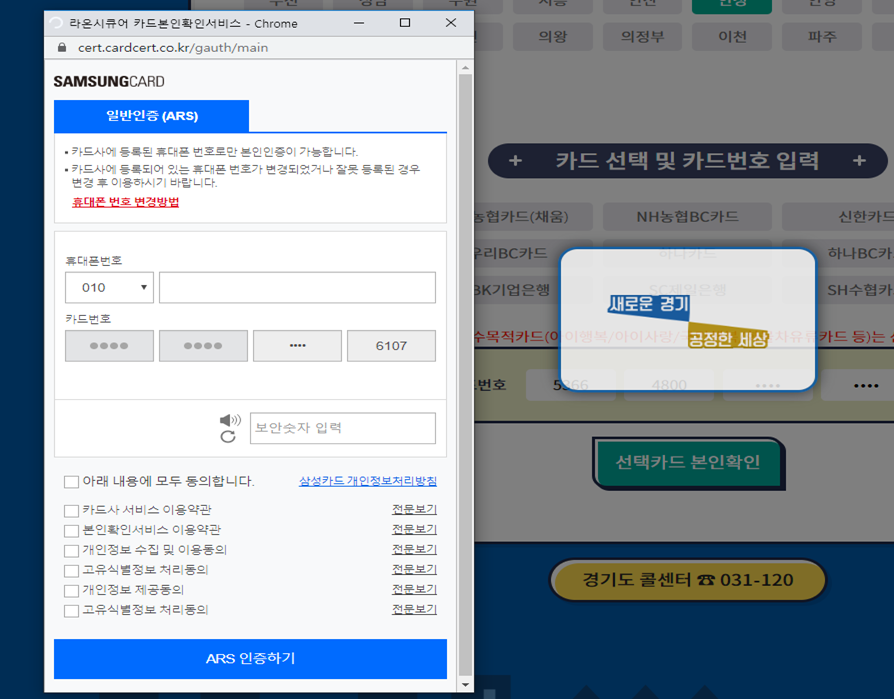The width and height of the screenshot is (894, 699).
Task: View 전문보기 for 카드사 서비스 이용약관
Action: click(415, 509)
